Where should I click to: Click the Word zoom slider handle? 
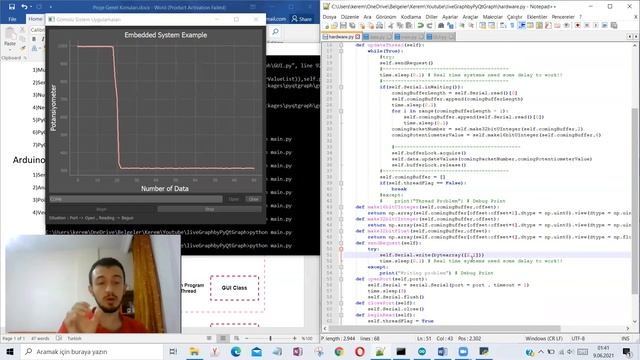(270, 338)
